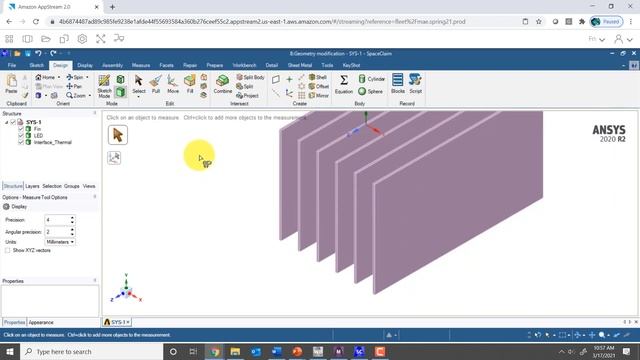Click the Spin orient tool
640x360 pixels.
(75, 77)
